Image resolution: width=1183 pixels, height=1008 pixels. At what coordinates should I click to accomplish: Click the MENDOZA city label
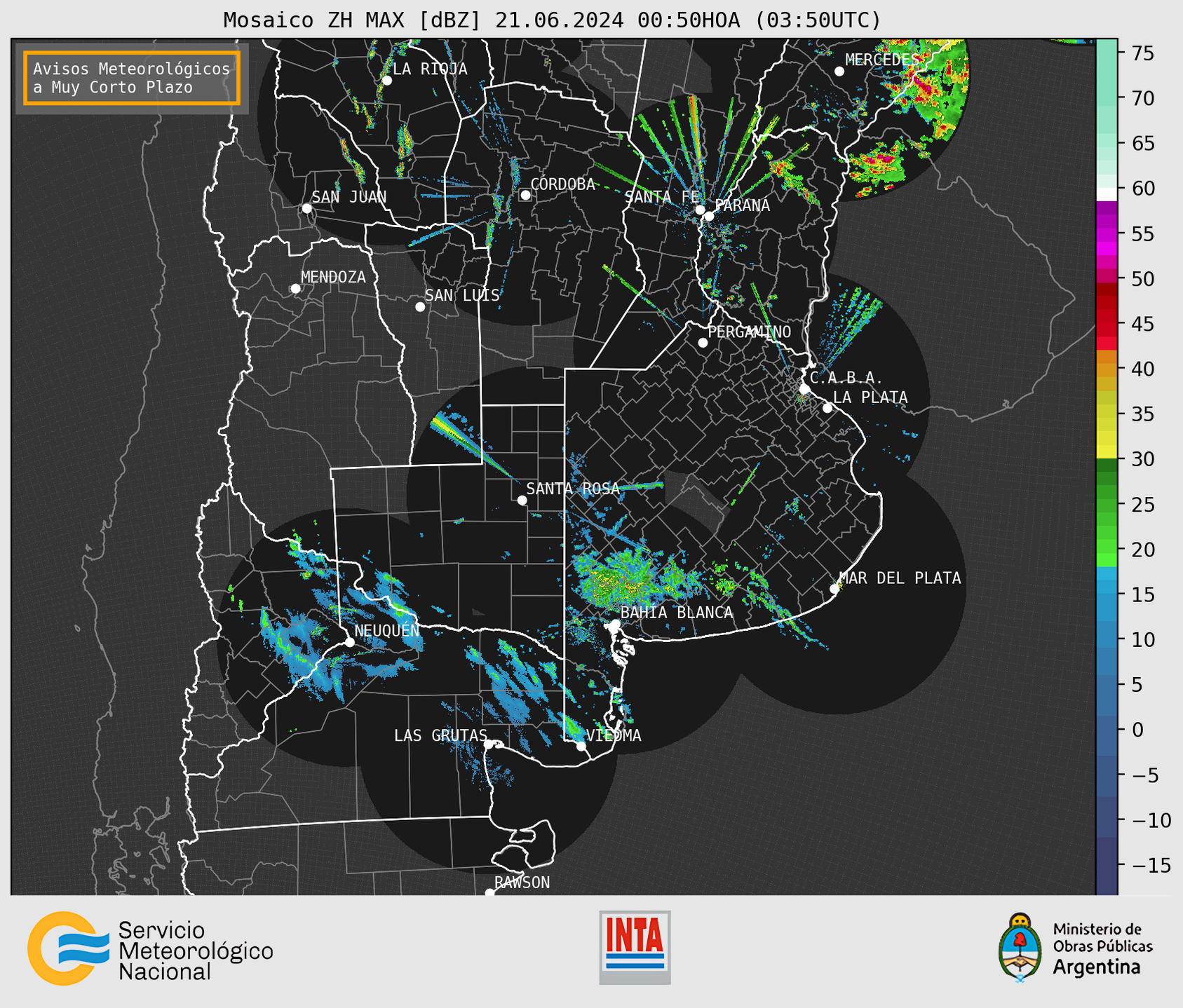point(333,278)
